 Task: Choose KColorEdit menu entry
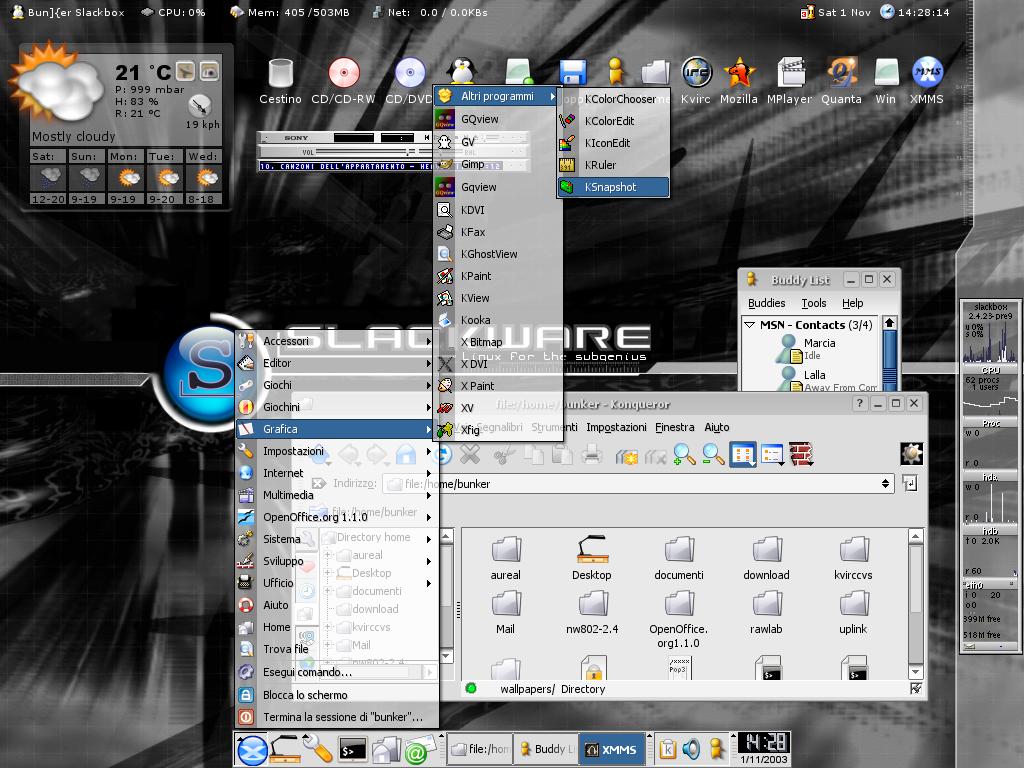click(614, 121)
